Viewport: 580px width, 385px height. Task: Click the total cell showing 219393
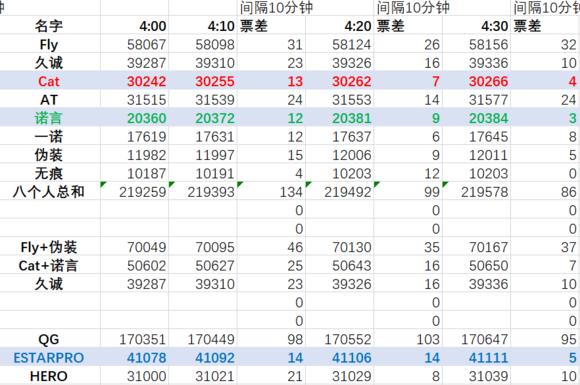click(203, 192)
